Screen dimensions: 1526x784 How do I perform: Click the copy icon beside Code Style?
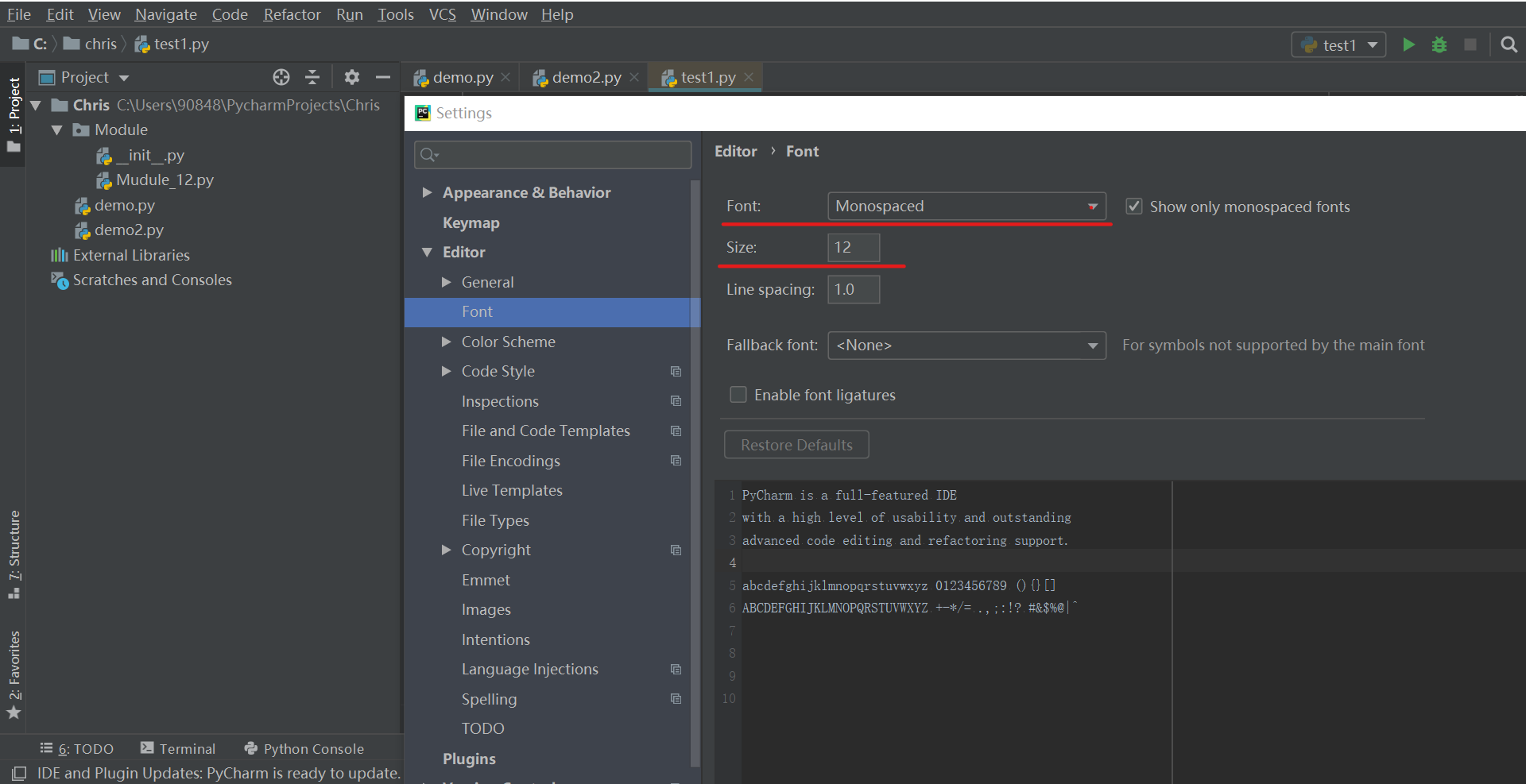pos(676,372)
